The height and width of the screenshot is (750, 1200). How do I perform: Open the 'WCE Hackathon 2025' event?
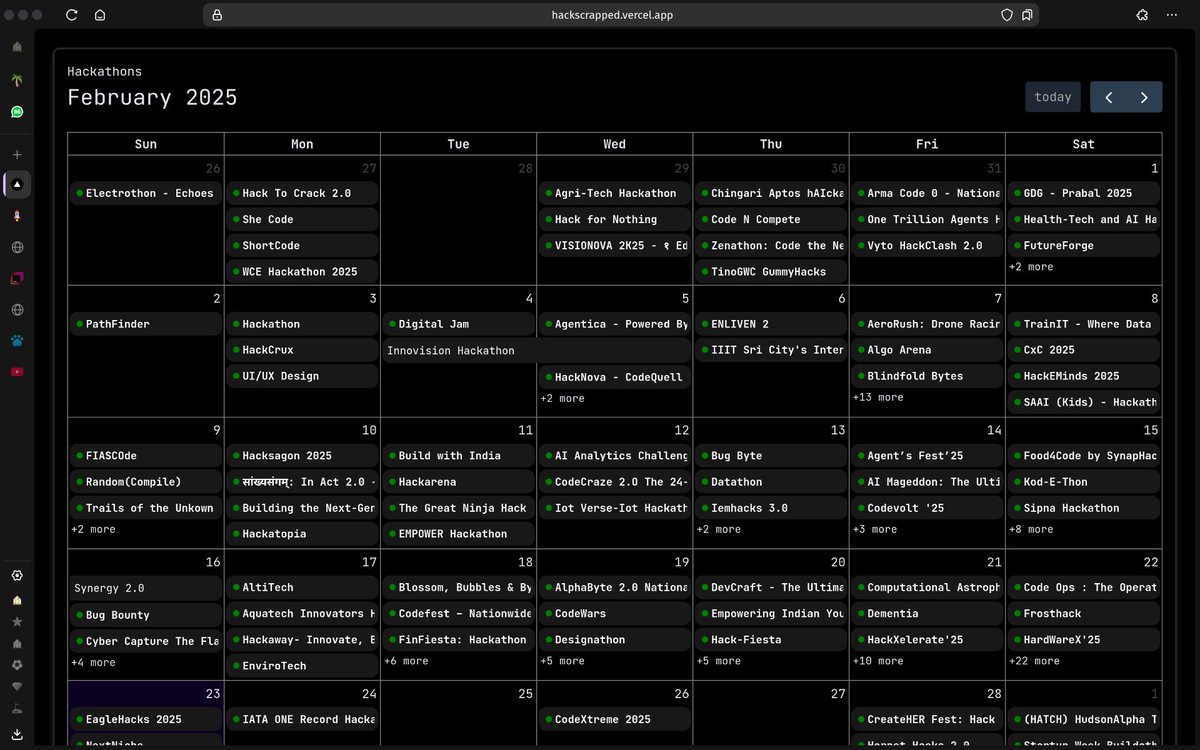click(x=302, y=271)
